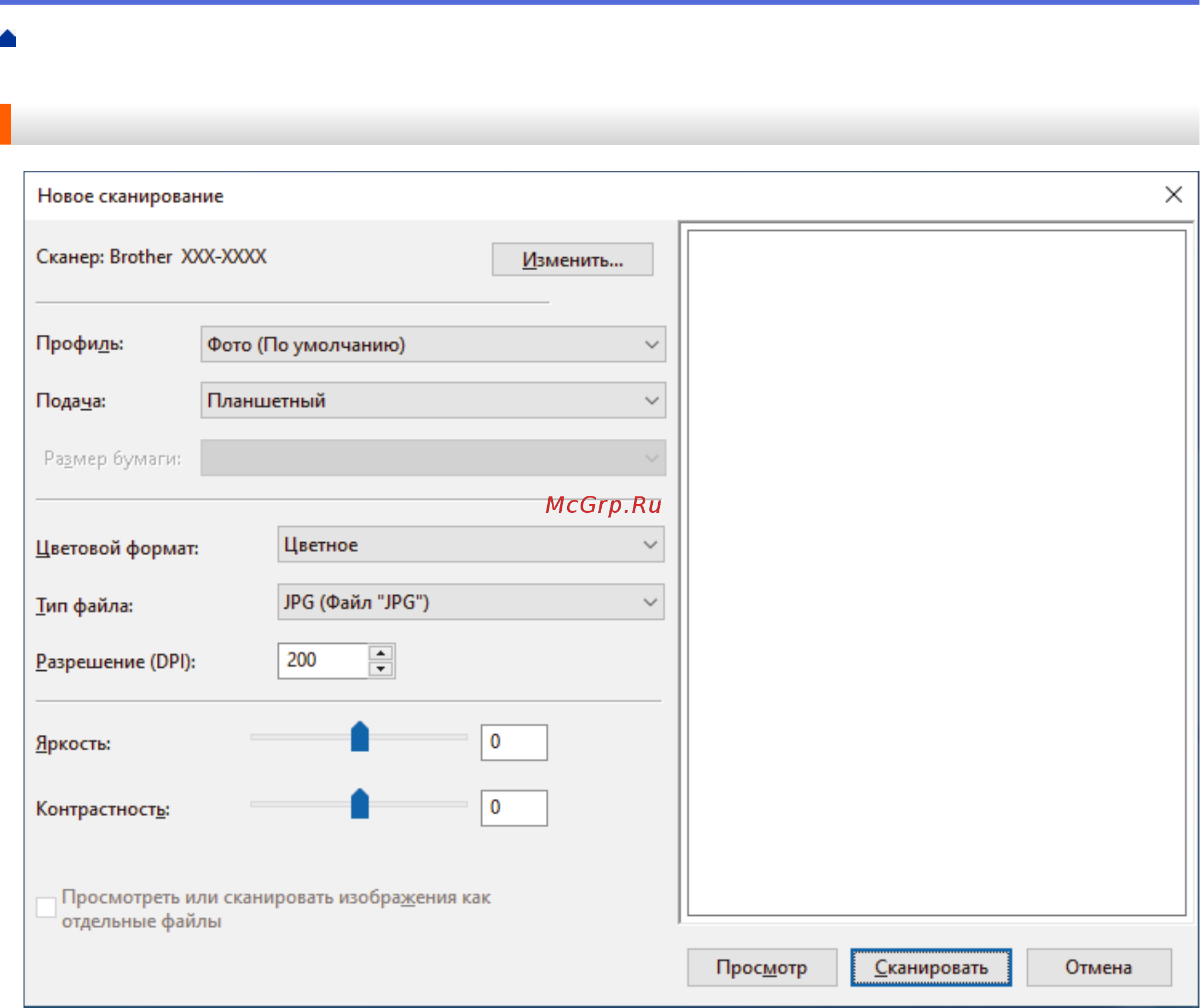Open the Цветовой формат dropdown
The width and height of the screenshot is (1200, 1008).
649,544
